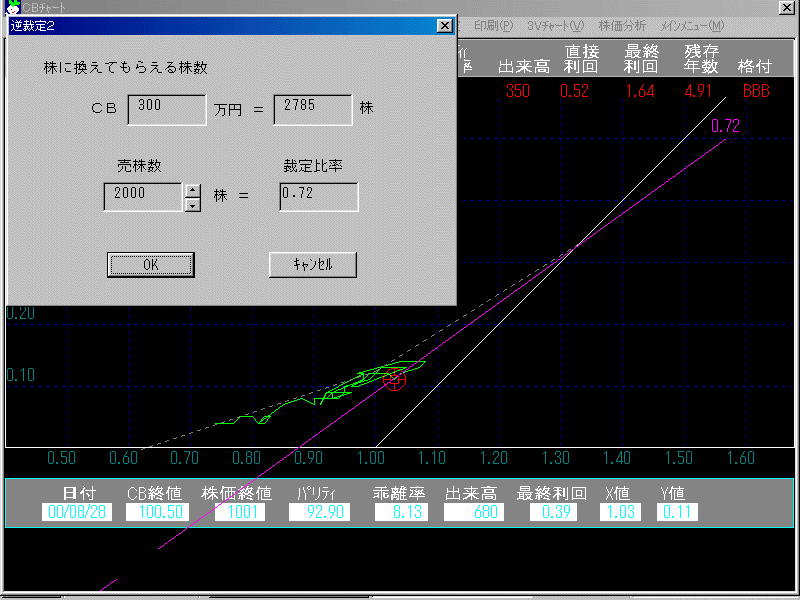Image resolution: width=800 pixels, height=600 pixels.
Task: Close the CBチャート main window
Action: (786, 7)
